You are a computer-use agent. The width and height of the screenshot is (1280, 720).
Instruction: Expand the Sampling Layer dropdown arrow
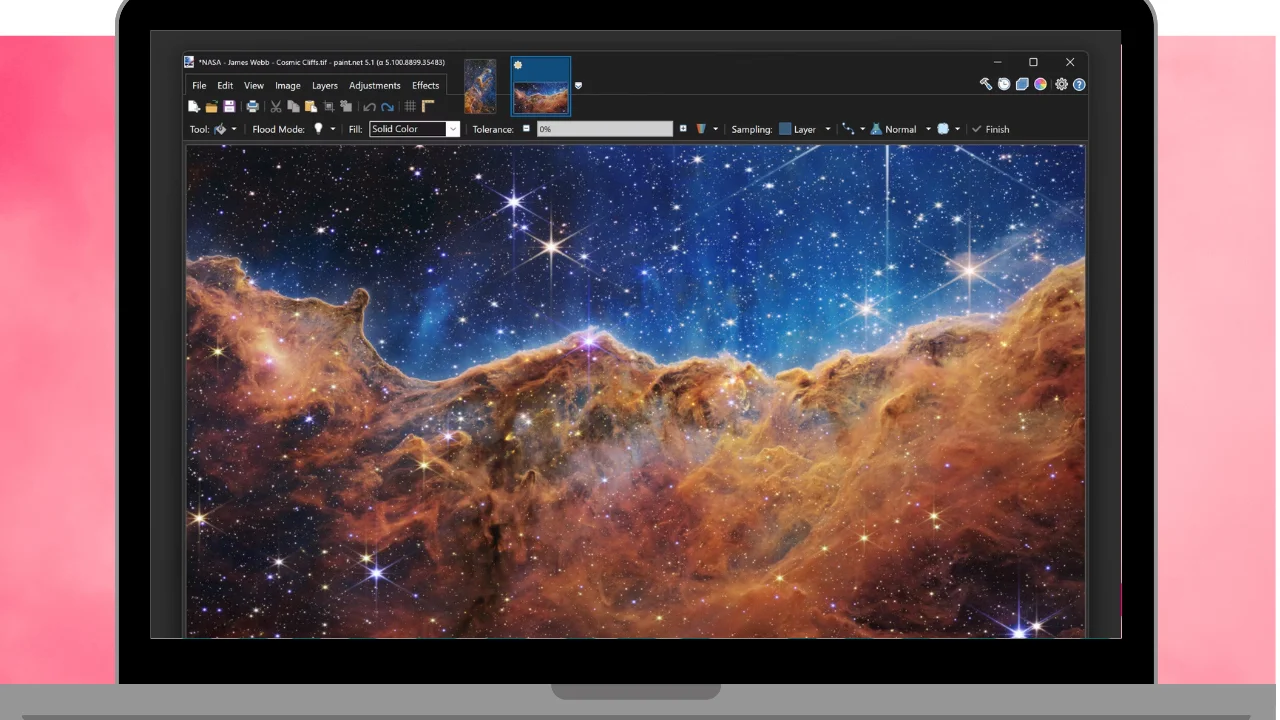(827, 129)
